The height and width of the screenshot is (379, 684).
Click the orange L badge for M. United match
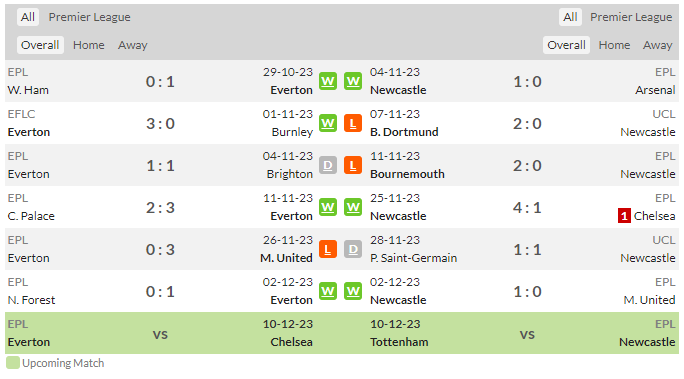[328, 249]
